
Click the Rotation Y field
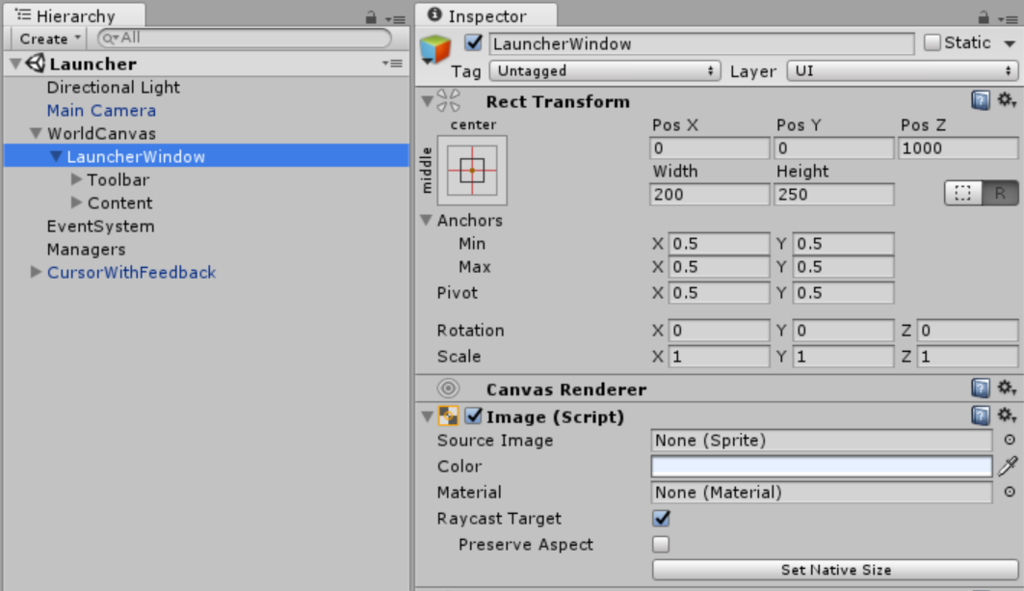[843, 330]
